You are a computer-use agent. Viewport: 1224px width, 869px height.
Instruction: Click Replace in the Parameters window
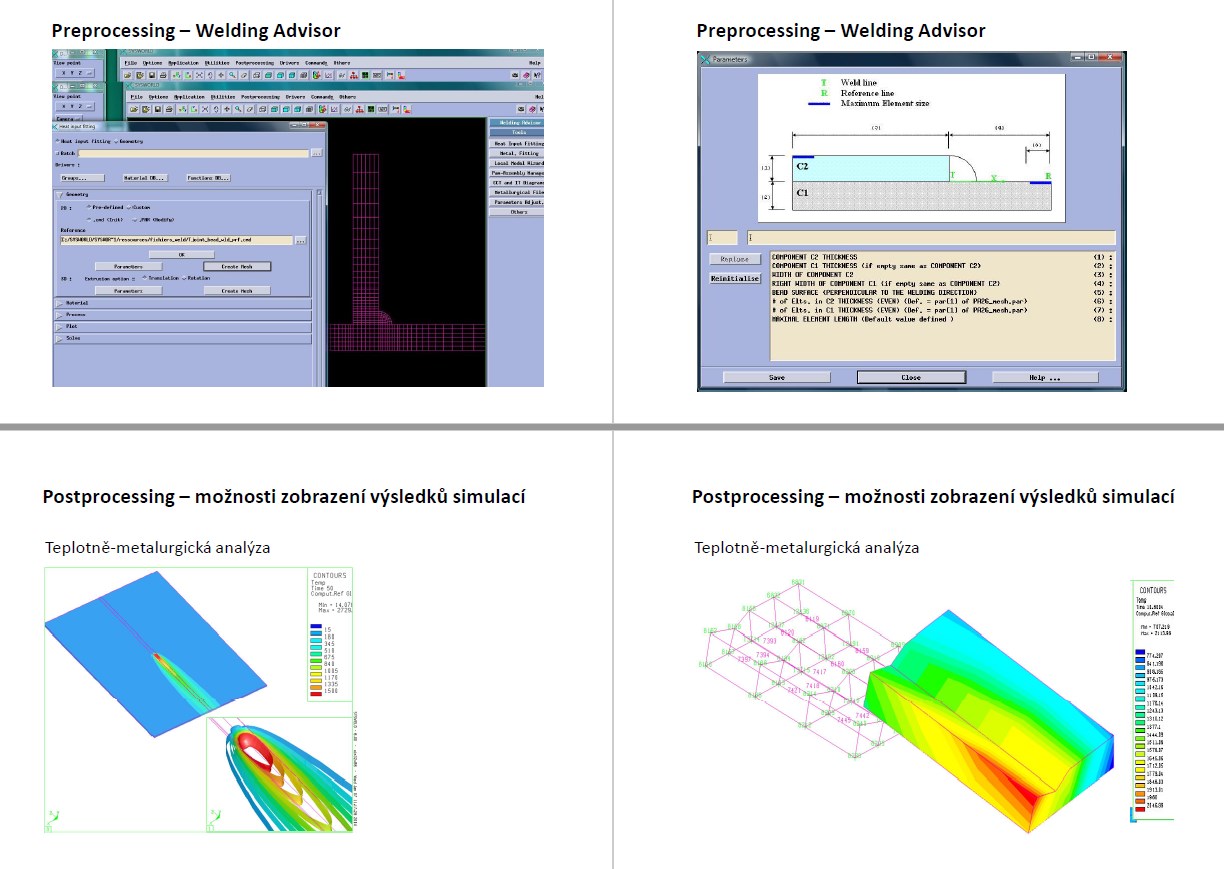[x=735, y=259]
